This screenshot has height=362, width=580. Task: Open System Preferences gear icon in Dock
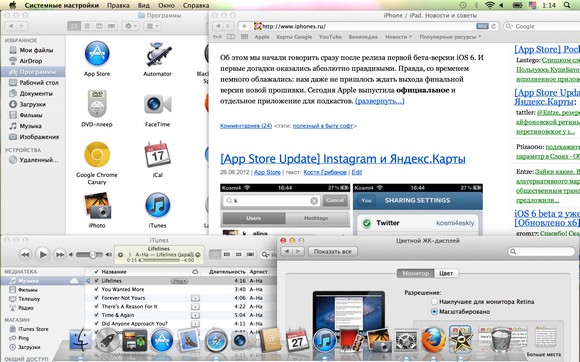(406, 340)
